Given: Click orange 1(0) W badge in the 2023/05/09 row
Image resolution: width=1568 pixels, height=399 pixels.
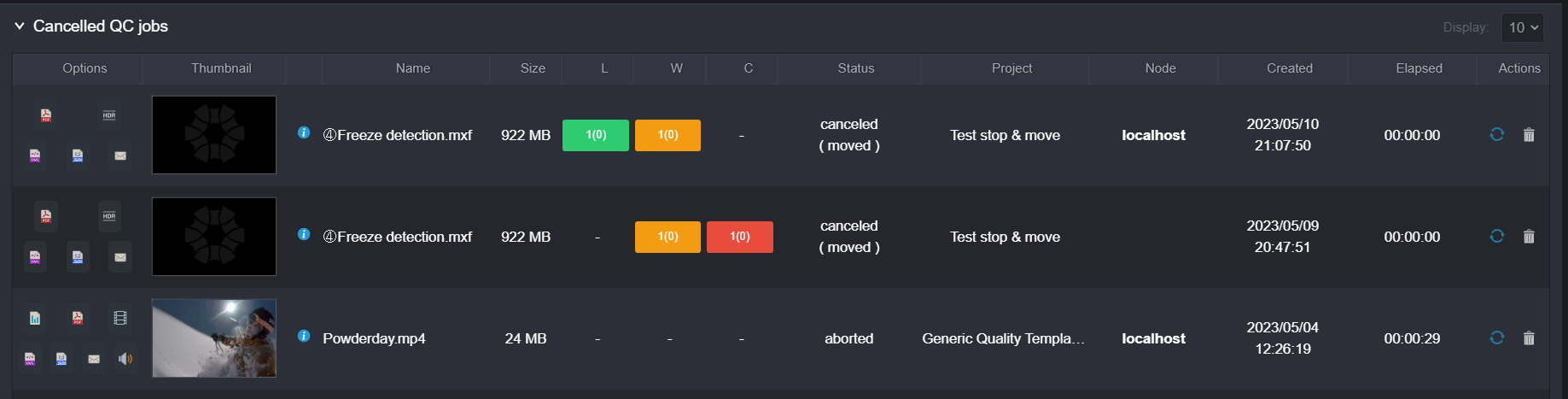Looking at the screenshot, I should point(667,237).
